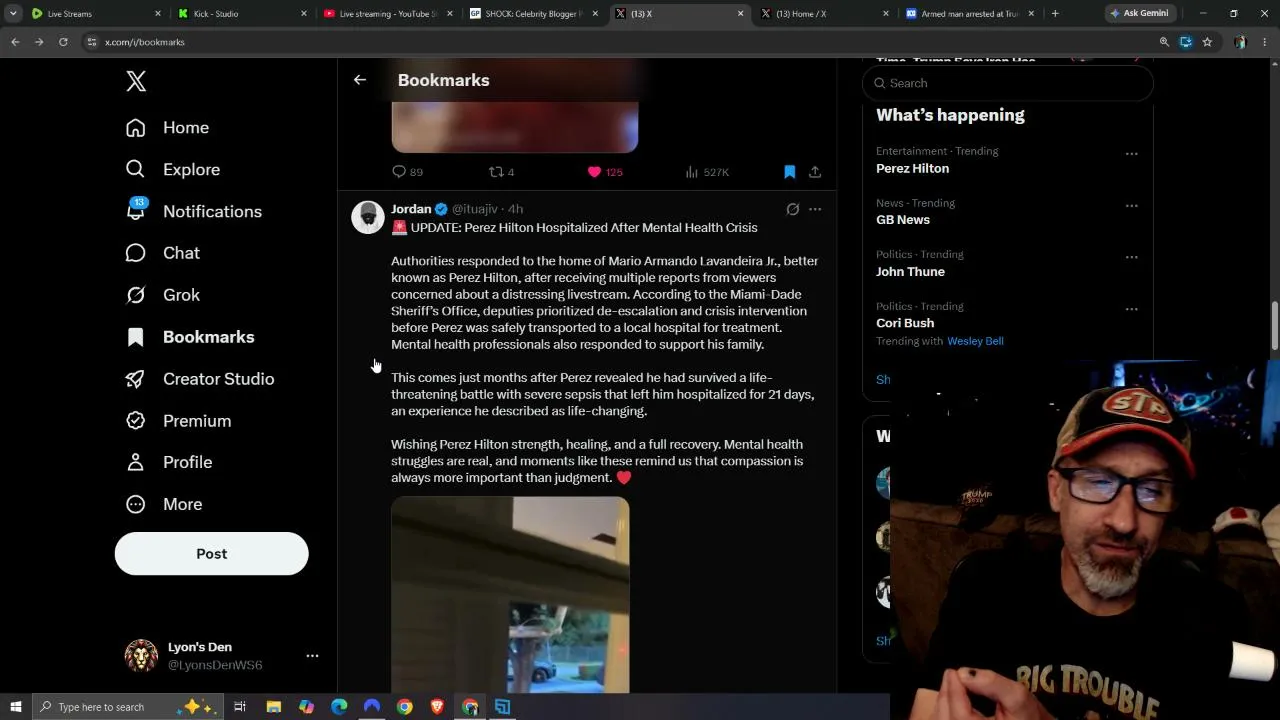This screenshot has height=720, width=1280.
Task: Bookmark this page with the star
Action: 1207,42
